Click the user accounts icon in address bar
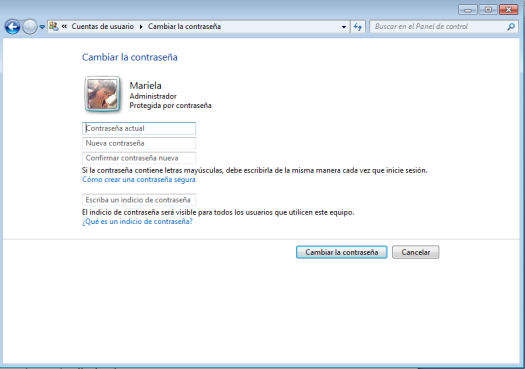 tap(54, 26)
